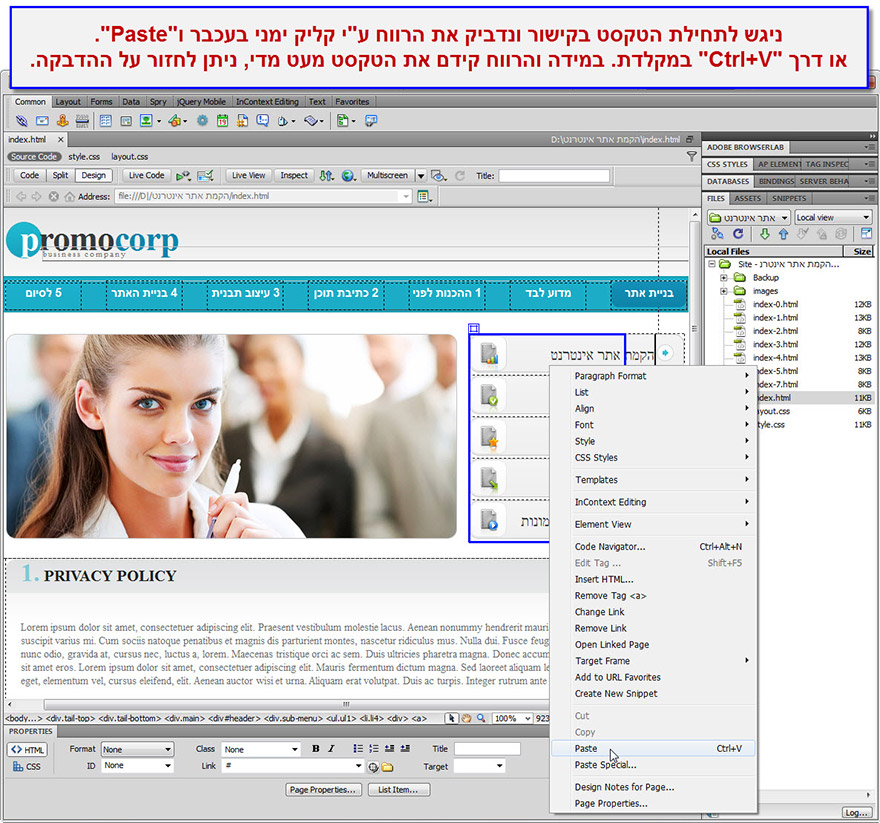Filter related files funnel icon
This screenshot has width=880, height=823.
(691, 157)
